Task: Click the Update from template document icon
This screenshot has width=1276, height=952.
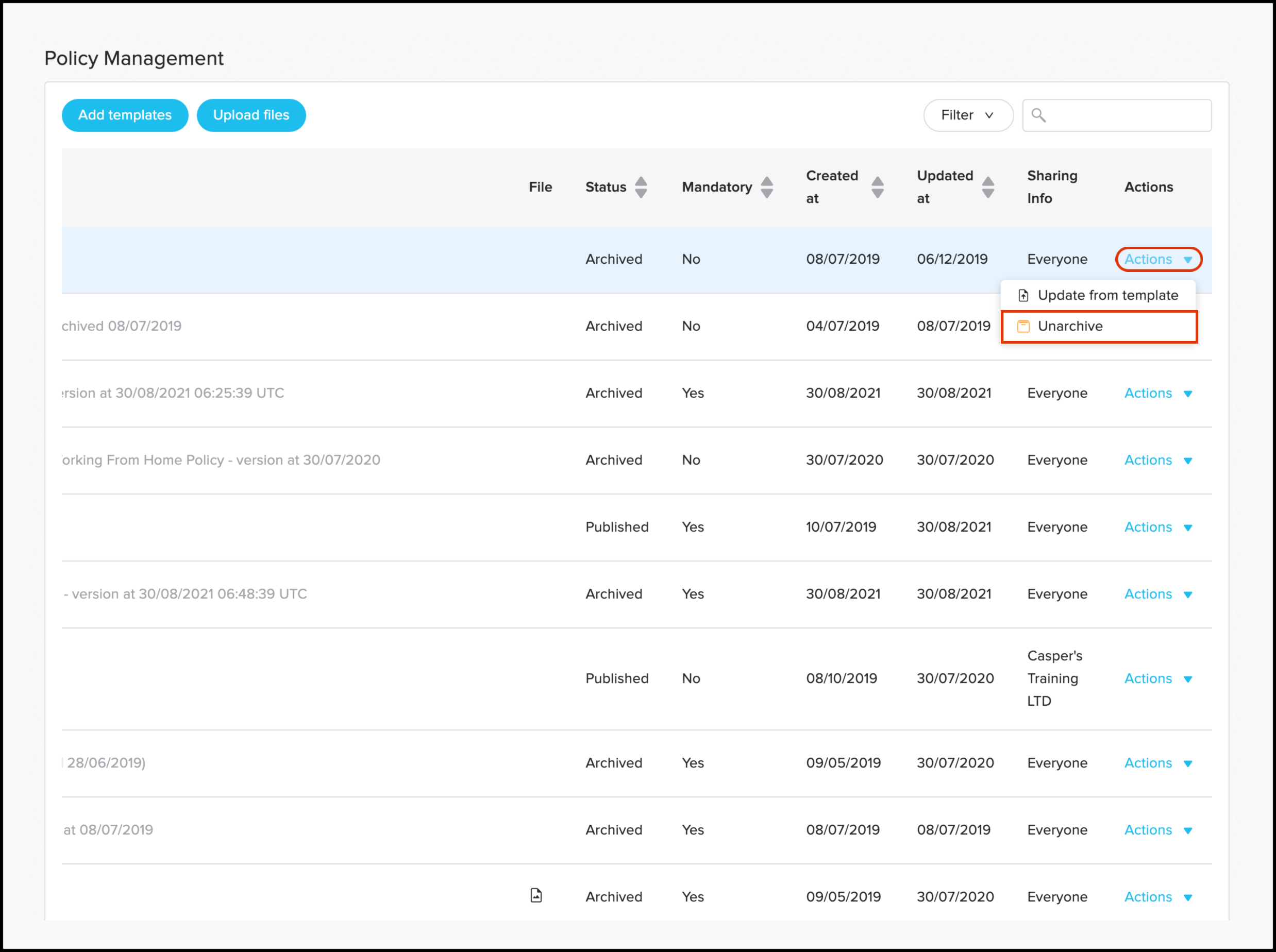Action: coord(1023,296)
